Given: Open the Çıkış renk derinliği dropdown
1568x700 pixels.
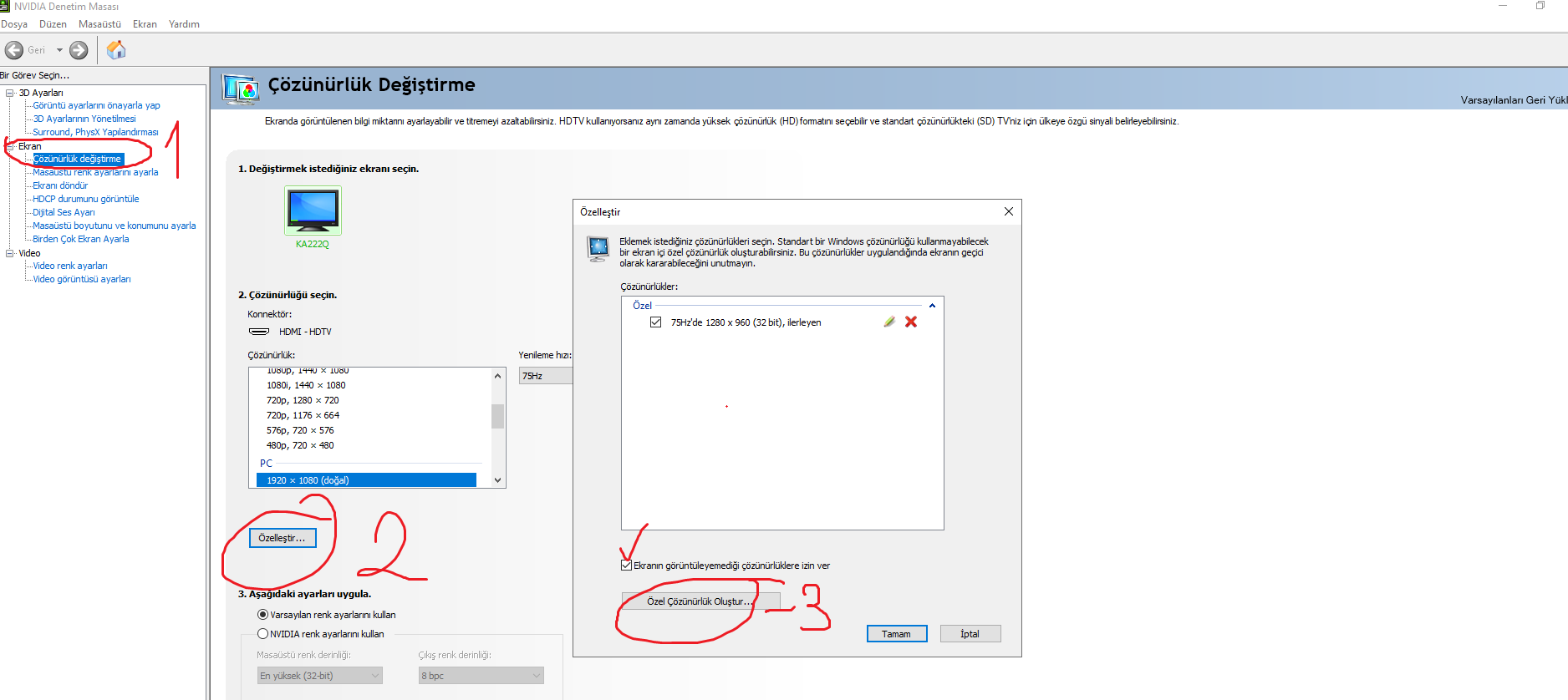Looking at the screenshot, I should pyautogui.click(x=481, y=676).
